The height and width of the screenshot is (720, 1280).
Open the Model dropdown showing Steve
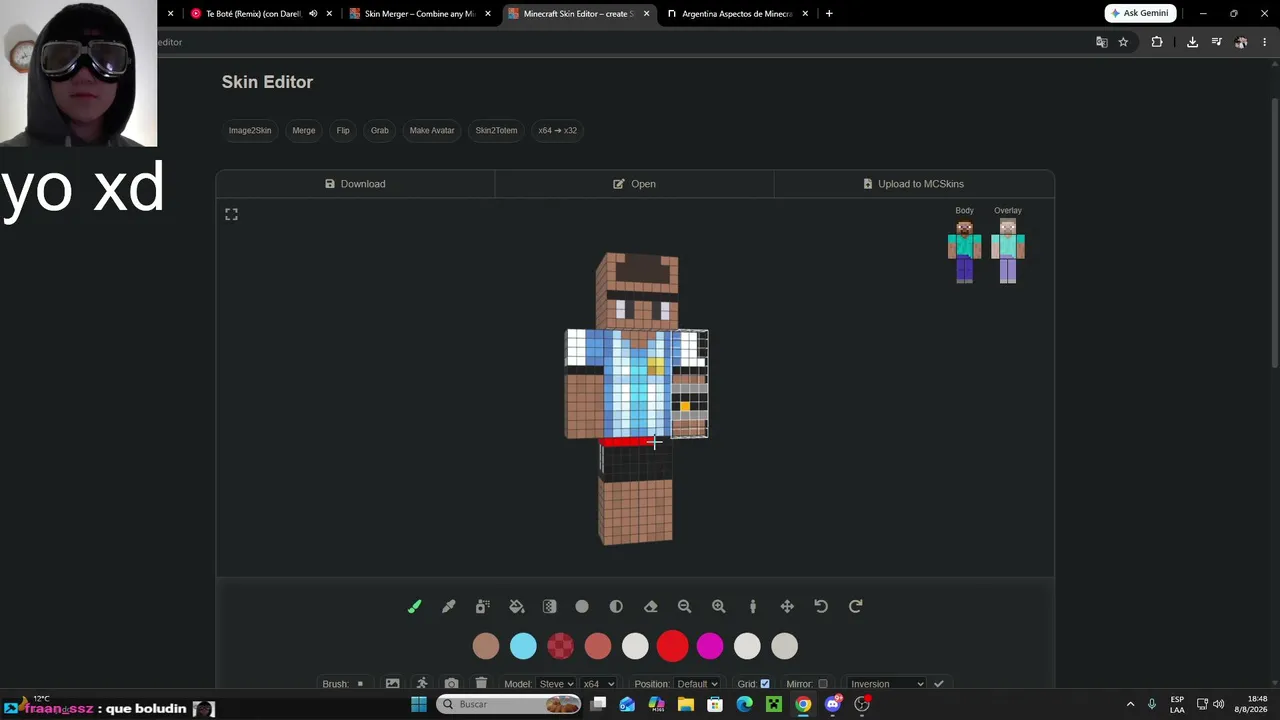pyautogui.click(x=556, y=684)
